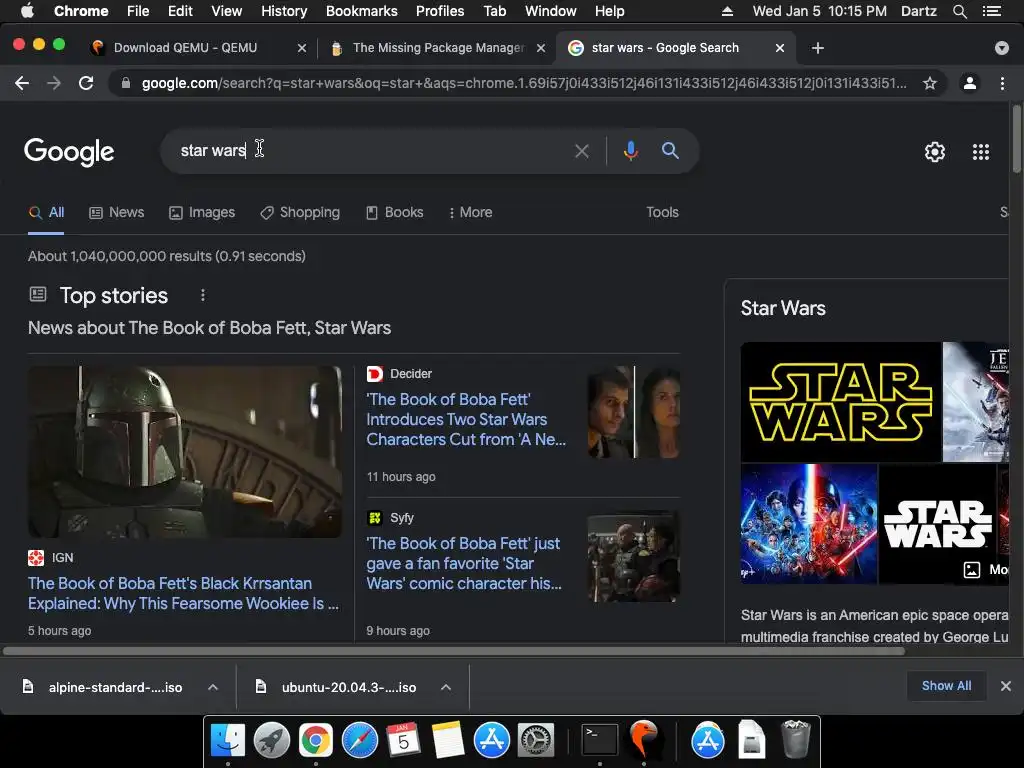The height and width of the screenshot is (768, 1024).
Task: Click the horizontal page scrollbar
Action: 454,651
